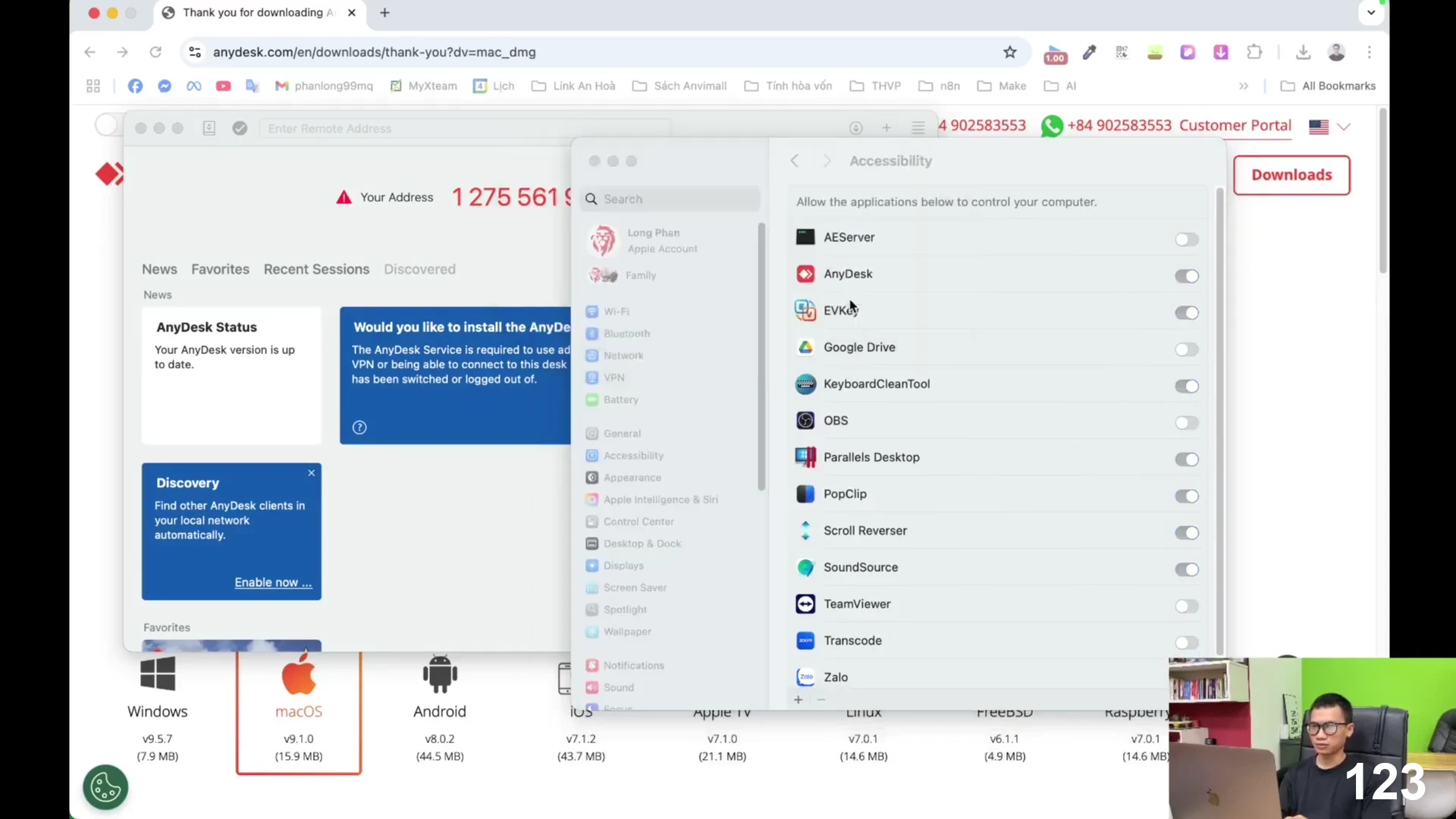1456x819 pixels.
Task: Switch to AnyDesk Favorites tab
Action: pos(220,269)
